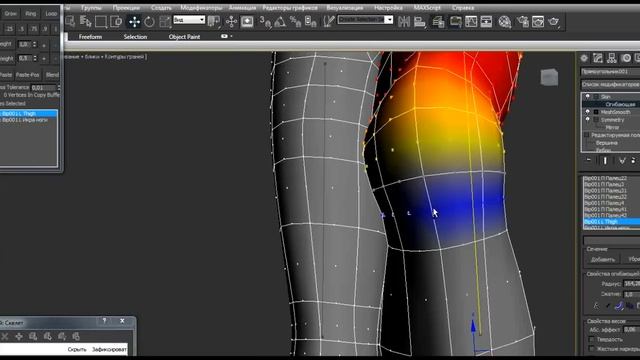
Task: Enable the Жесткие маркеры checkbox
Action: pyautogui.click(x=592, y=349)
